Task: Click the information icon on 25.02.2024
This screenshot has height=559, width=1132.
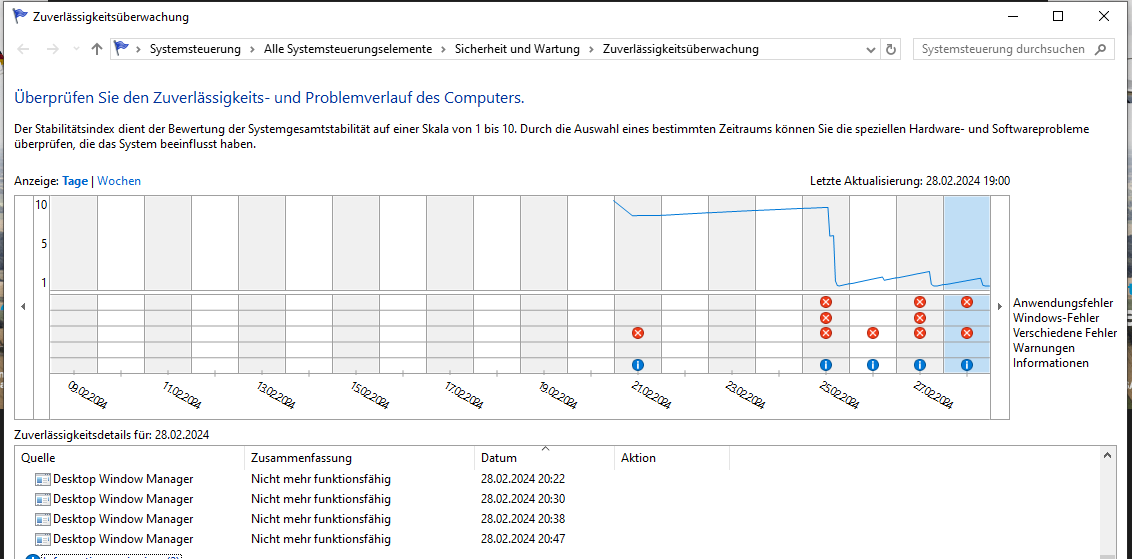Action: 826,365
